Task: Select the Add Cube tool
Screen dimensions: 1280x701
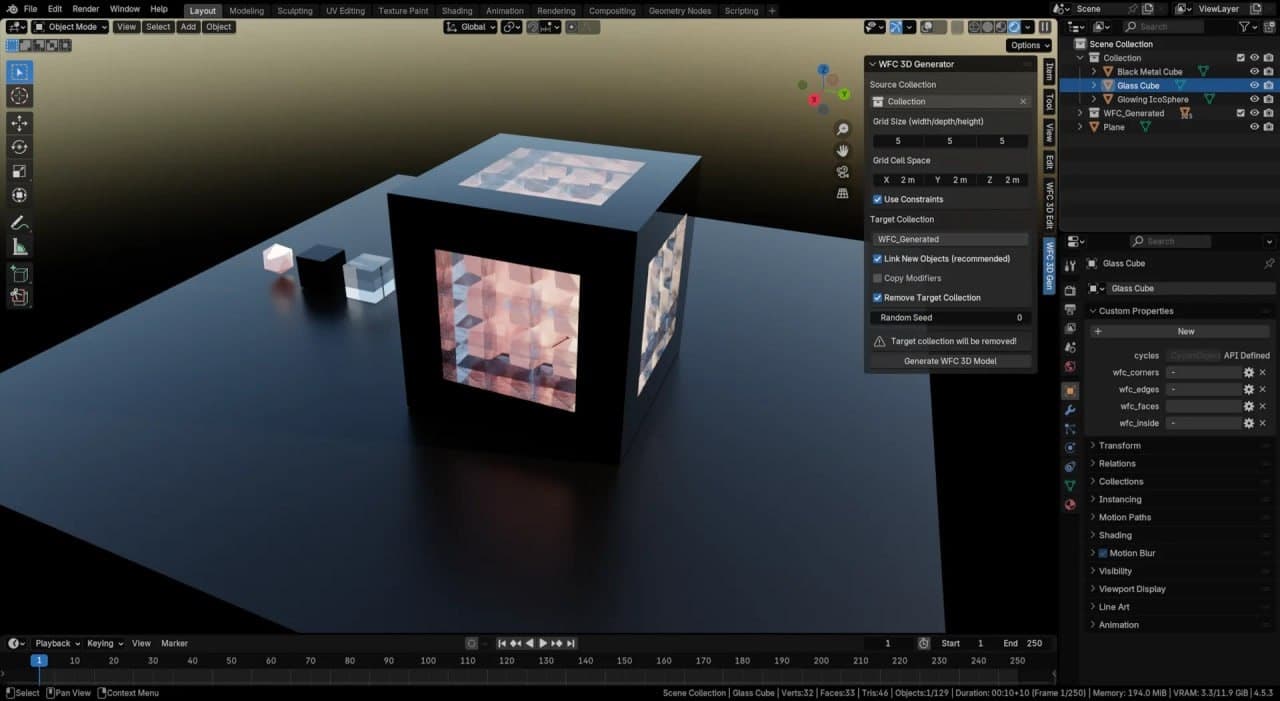Action: pos(19,273)
